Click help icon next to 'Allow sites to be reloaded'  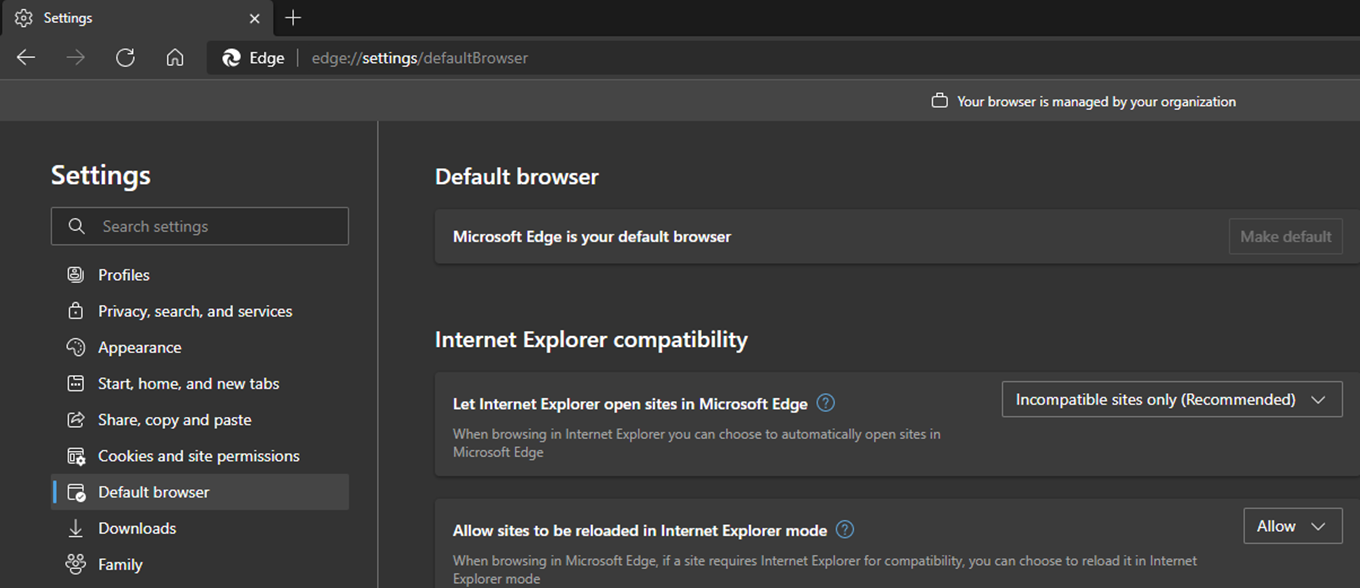pos(845,530)
